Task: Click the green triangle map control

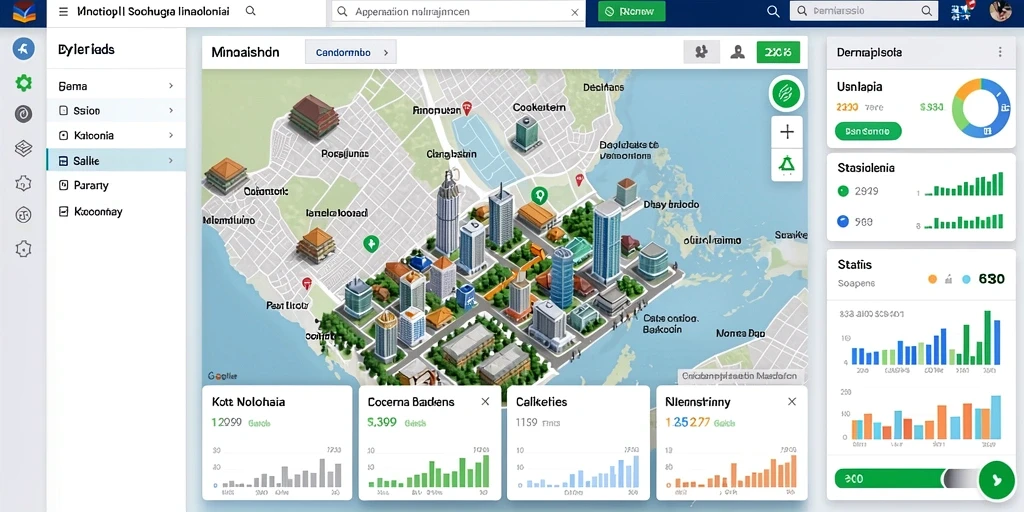Action: pos(787,165)
